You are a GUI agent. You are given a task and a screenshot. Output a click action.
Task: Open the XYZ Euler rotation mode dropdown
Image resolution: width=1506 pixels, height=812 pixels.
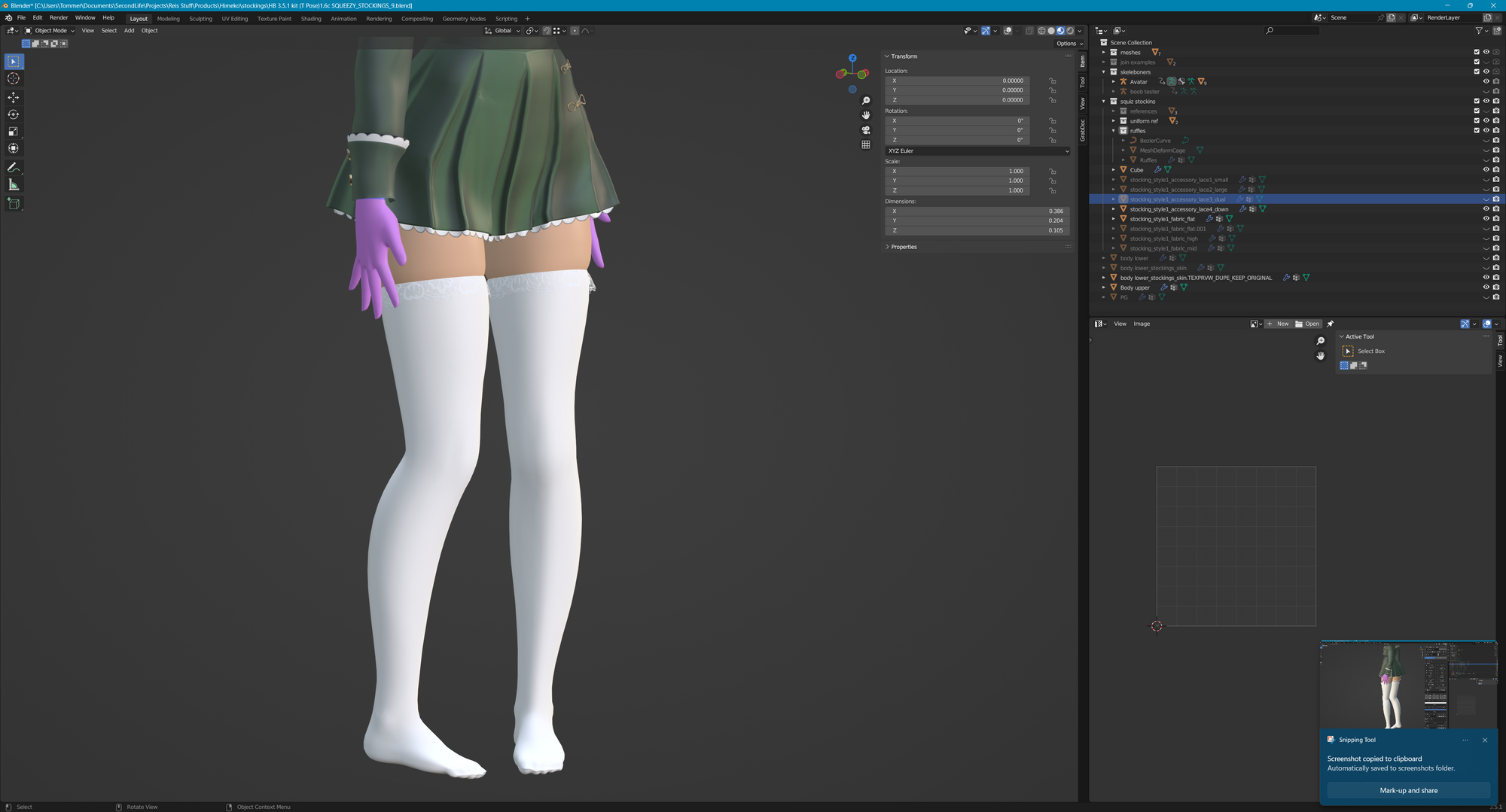(977, 151)
